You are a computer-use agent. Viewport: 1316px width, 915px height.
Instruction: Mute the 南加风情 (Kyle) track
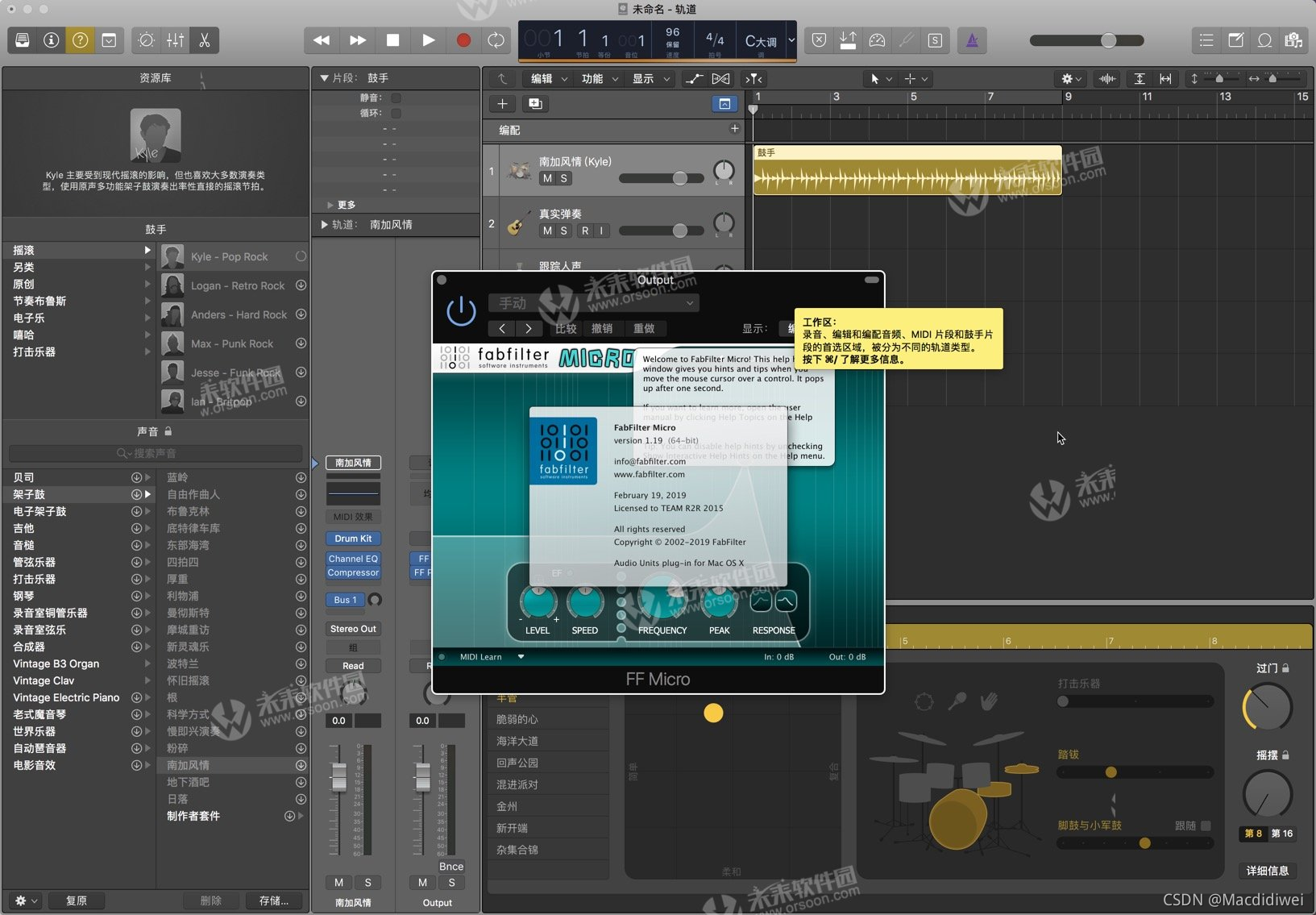point(547,178)
